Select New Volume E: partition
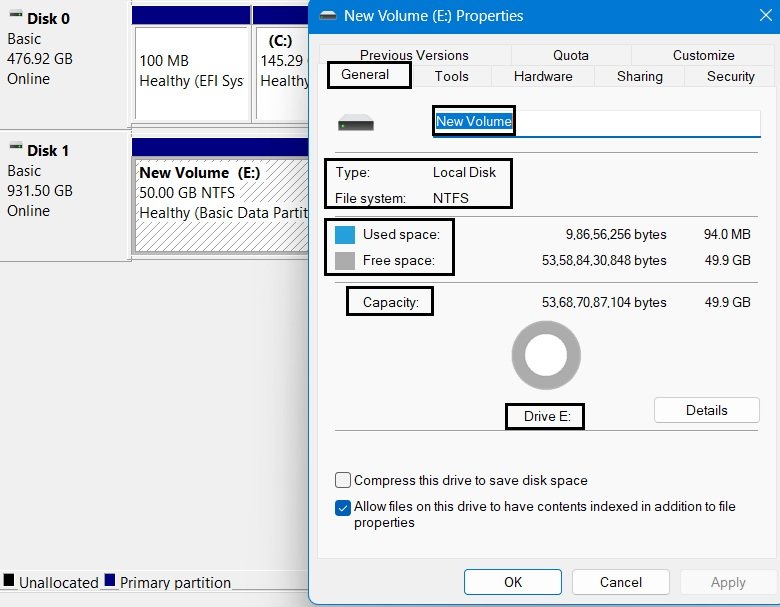Screen dimensions: 780x607 [221, 205]
